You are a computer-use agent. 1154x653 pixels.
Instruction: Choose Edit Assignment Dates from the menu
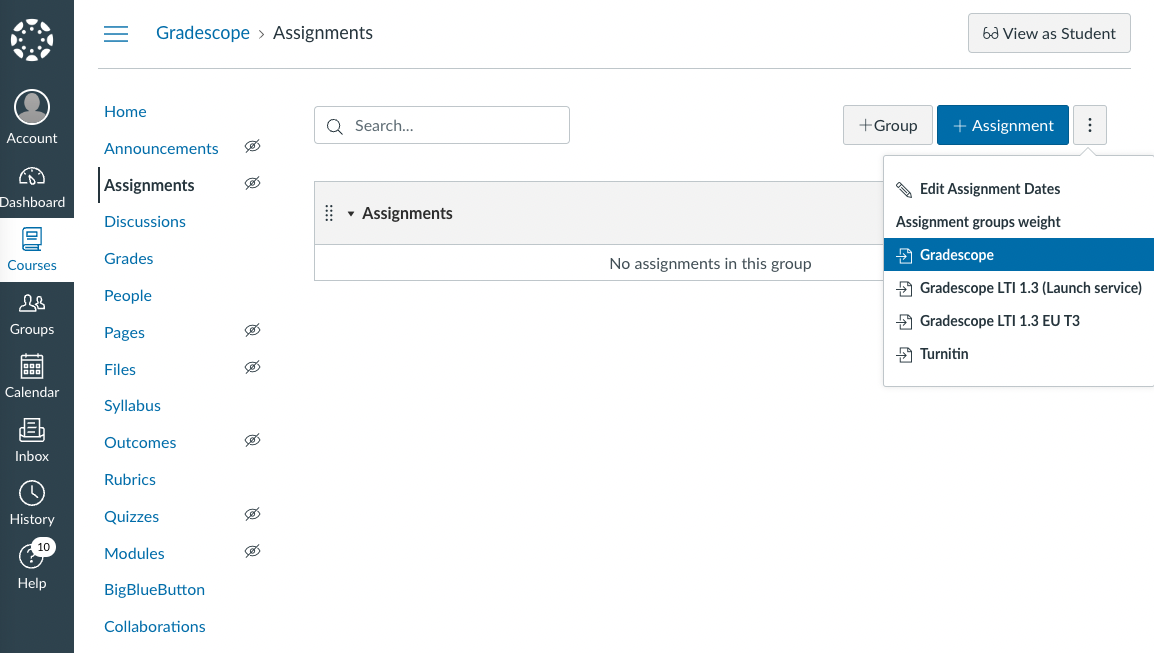click(x=990, y=188)
